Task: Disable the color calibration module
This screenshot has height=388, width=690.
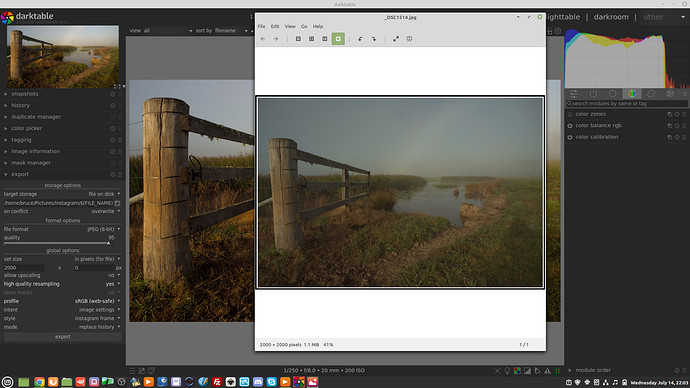Action: point(570,137)
